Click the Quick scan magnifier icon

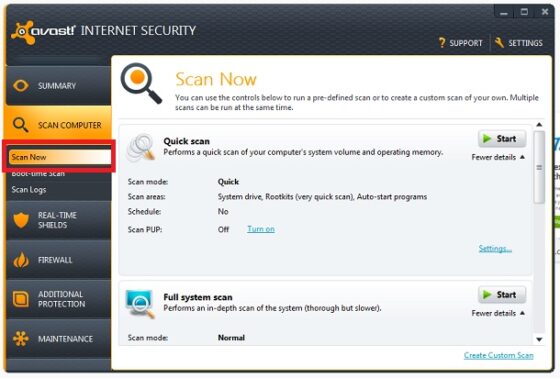(141, 147)
